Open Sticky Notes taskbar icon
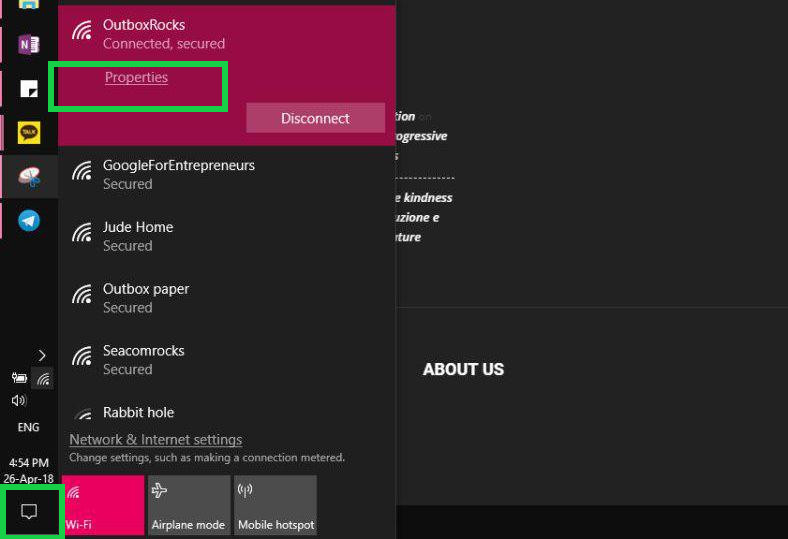This screenshot has height=539, width=788. point(29,88)
